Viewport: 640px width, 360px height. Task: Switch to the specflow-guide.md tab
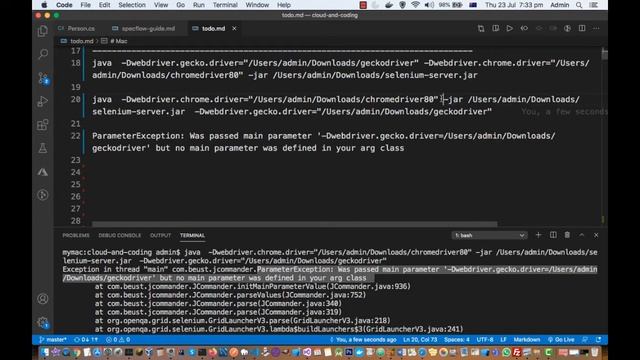tap(144, 29)
